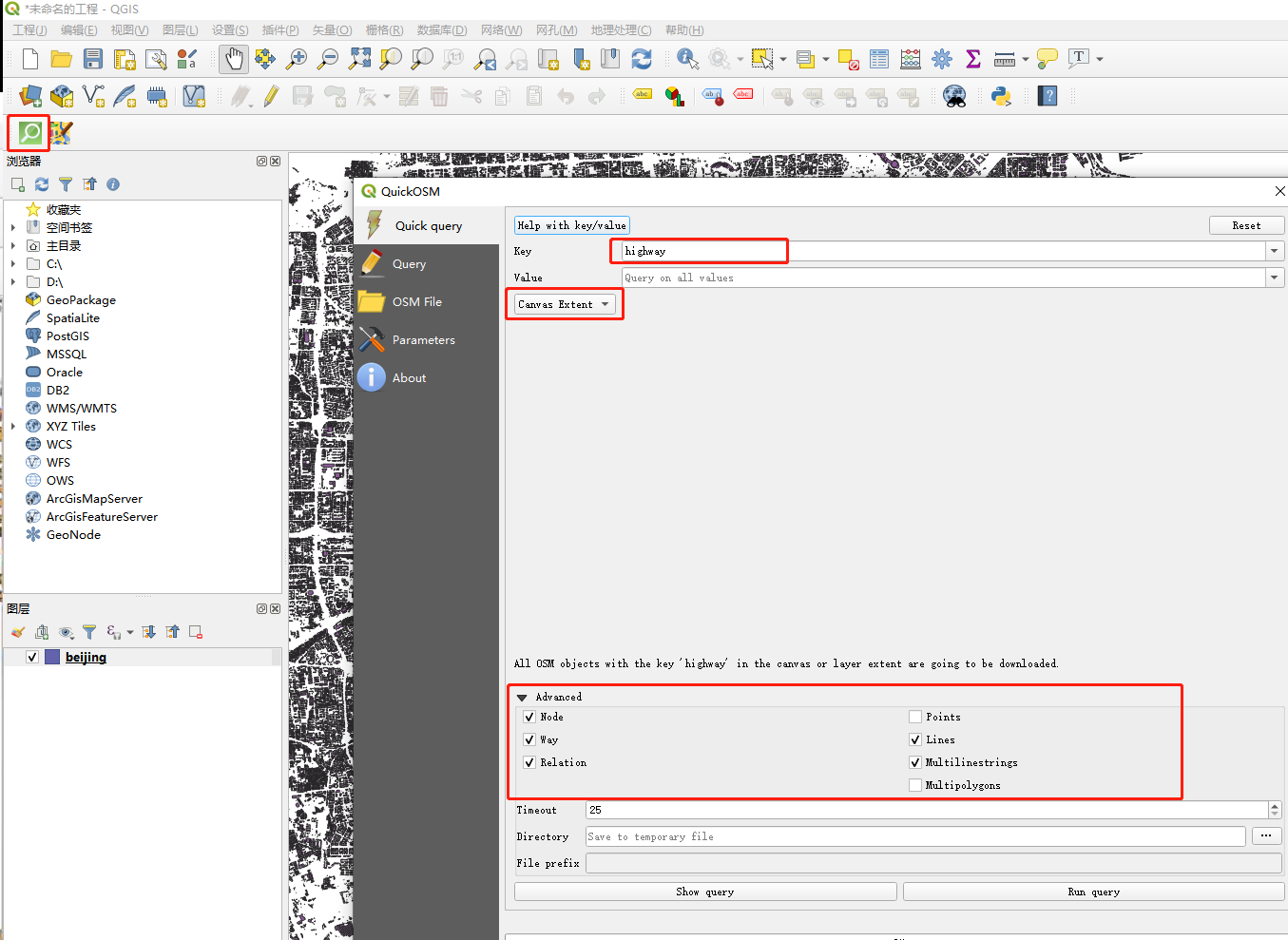The width and height of the screenshot is (1288, 940).
Task: Collapse the Advanced section
Action: [522, 697]
